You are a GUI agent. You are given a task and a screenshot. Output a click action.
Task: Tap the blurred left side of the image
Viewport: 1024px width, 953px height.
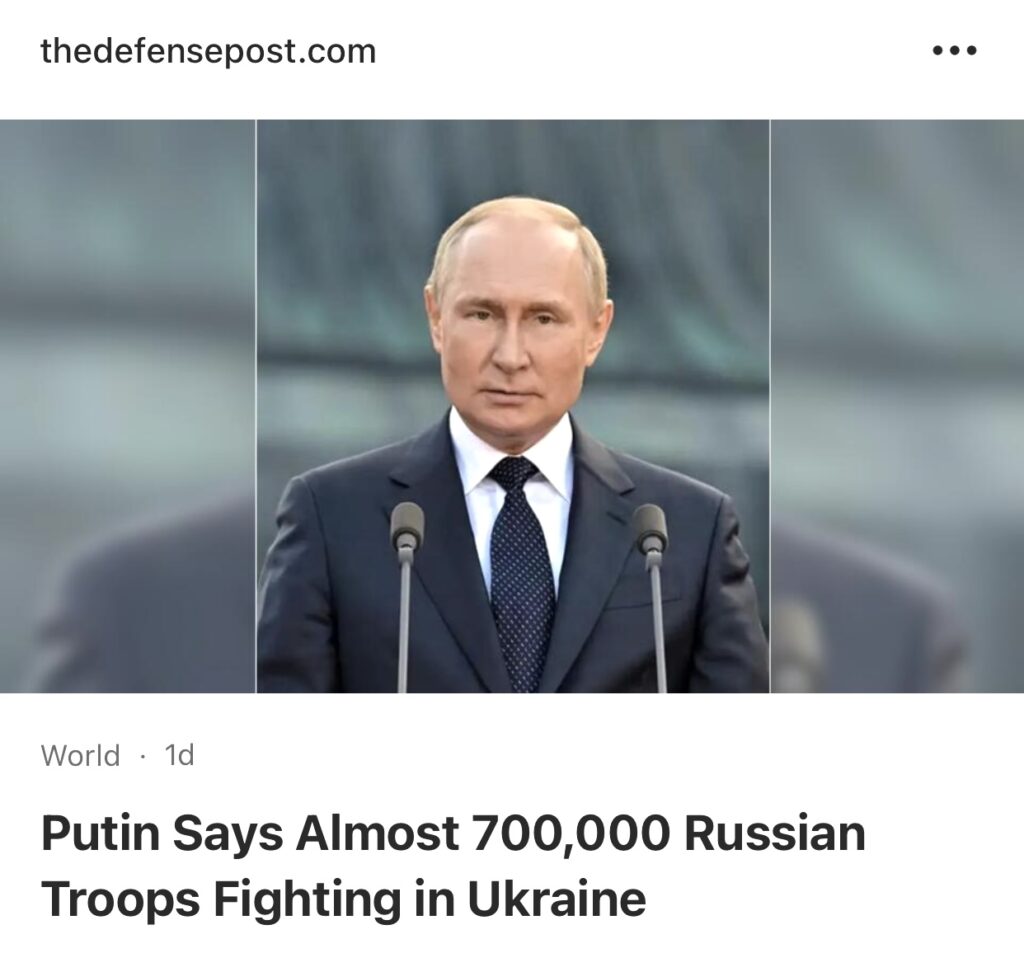128,406
